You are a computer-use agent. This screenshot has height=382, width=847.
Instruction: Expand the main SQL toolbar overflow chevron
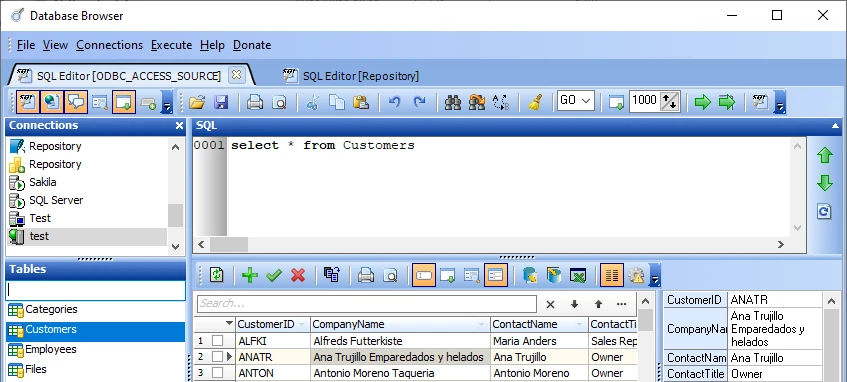[779, 102]
